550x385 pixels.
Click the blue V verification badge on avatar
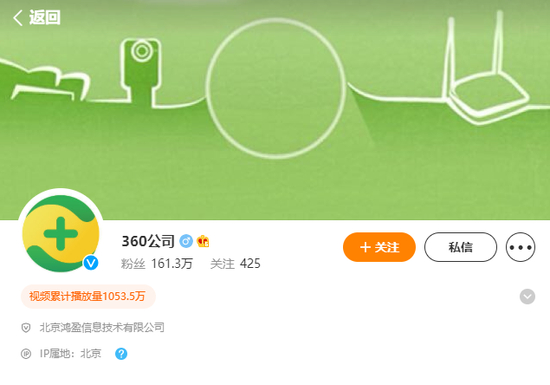(91, 263)
